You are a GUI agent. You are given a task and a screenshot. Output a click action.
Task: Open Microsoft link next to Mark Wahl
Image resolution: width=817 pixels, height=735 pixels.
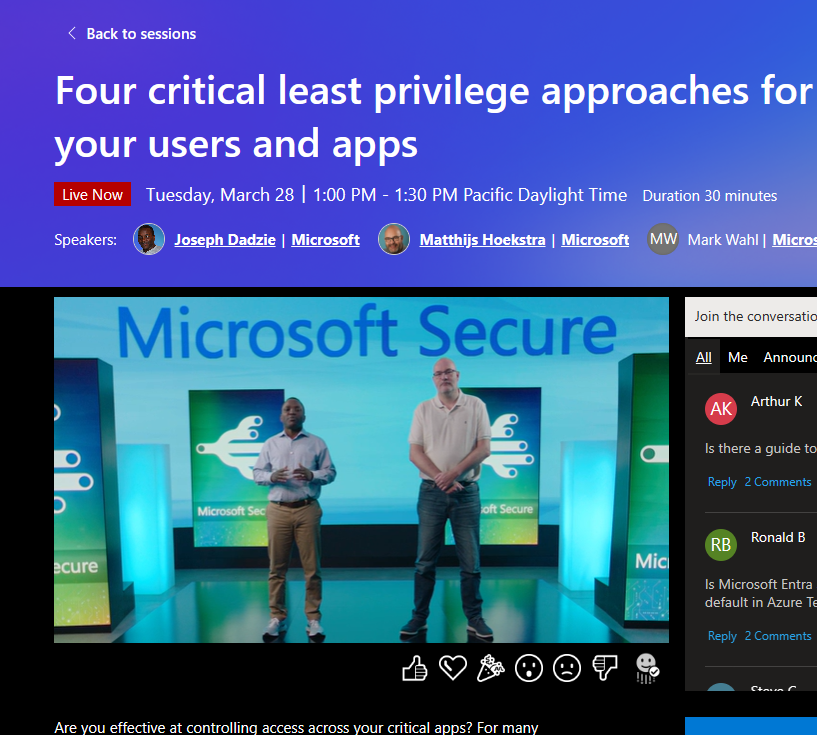tap(794, 240)
